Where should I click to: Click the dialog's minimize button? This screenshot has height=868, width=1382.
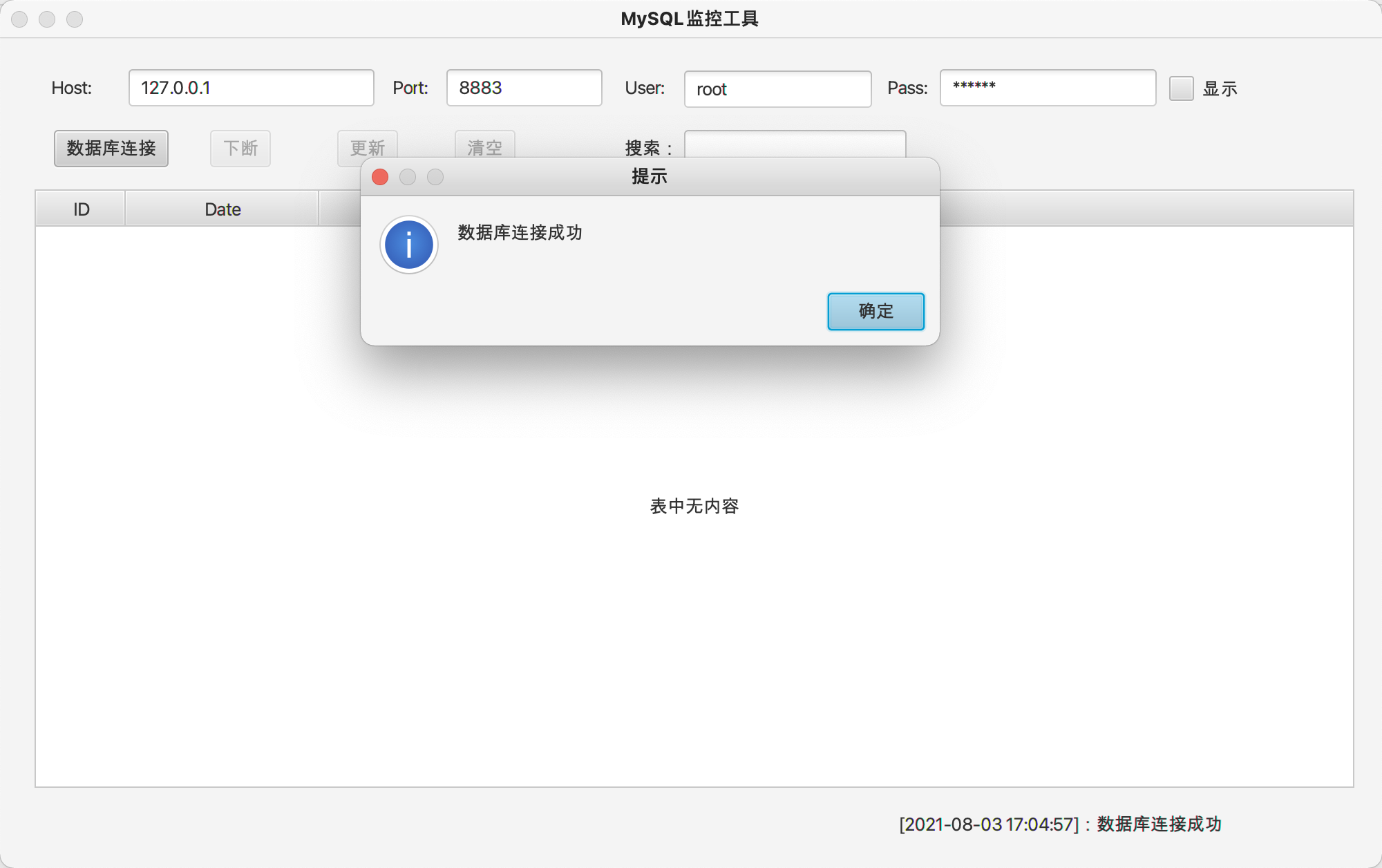pyautogui.click(x=408, y=177)
